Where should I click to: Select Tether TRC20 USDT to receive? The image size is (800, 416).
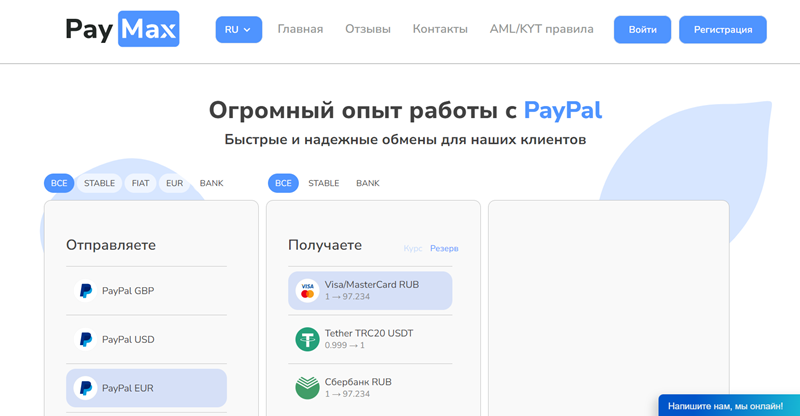coord(370,339)
